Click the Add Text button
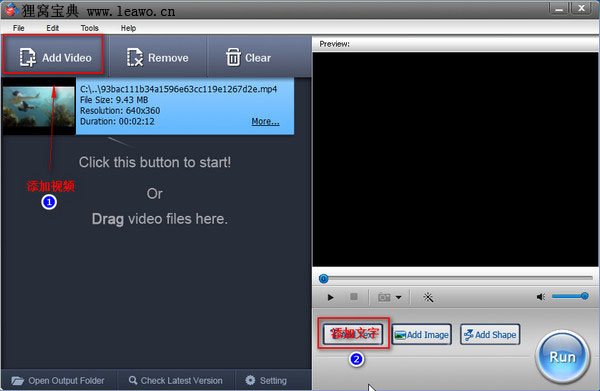Image resolution: width=600 pixels, height=391 pixels. (x=353, y=334)
